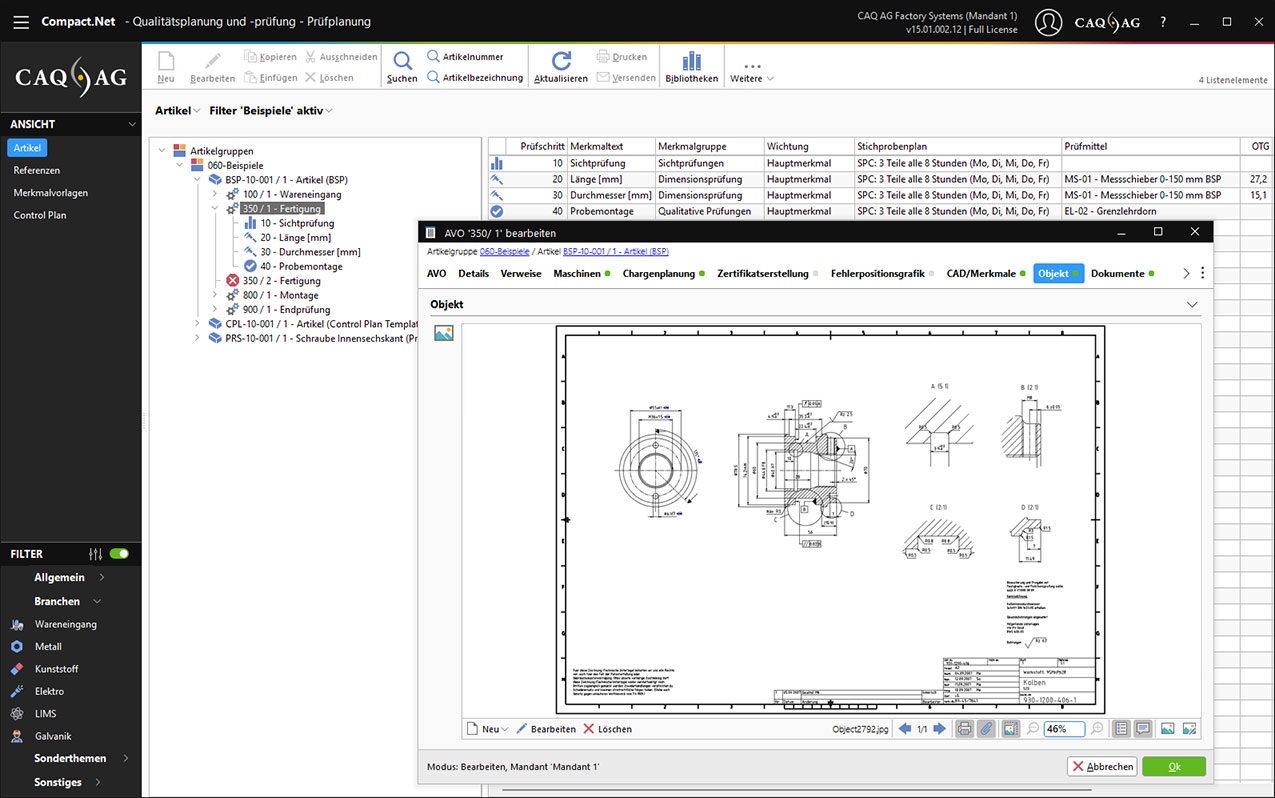Viewport: 1275px width, 798px height.
Task: Open the 060-Beispiele breadcrumb link
Action: click(x=503, y=252)
